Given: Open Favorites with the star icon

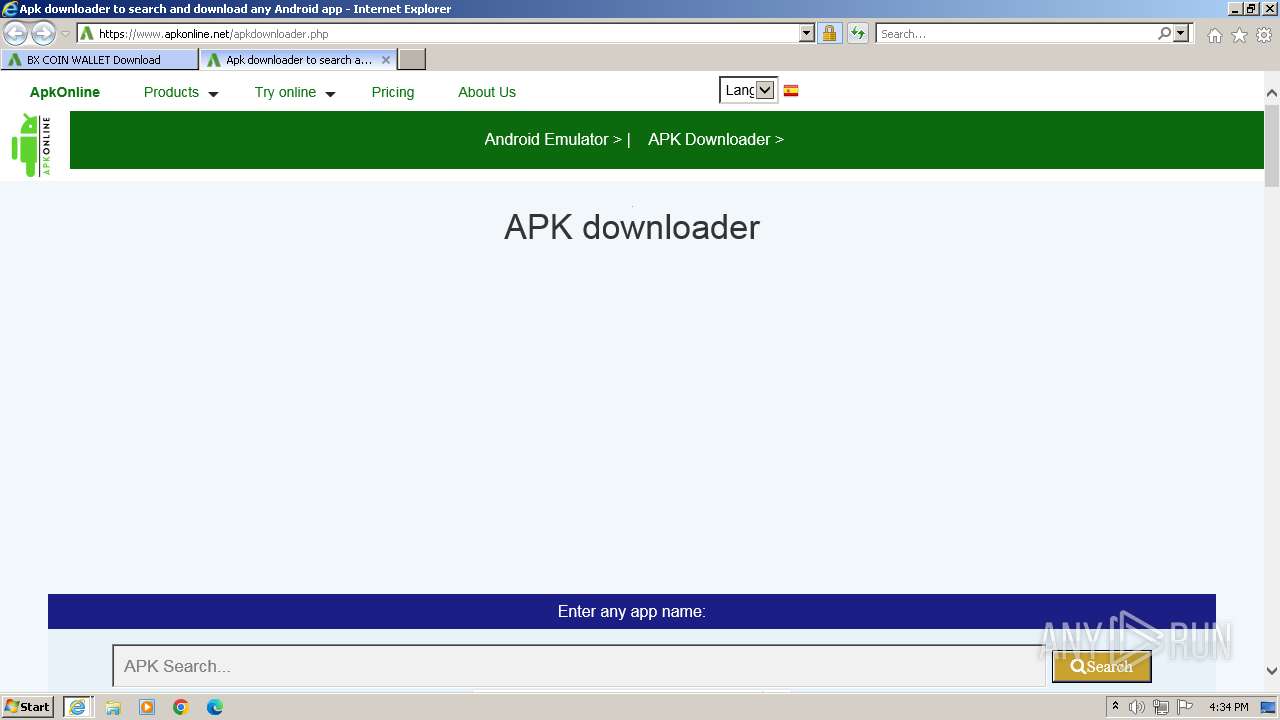Looking at the screenshot, I should pos(1239,35).
